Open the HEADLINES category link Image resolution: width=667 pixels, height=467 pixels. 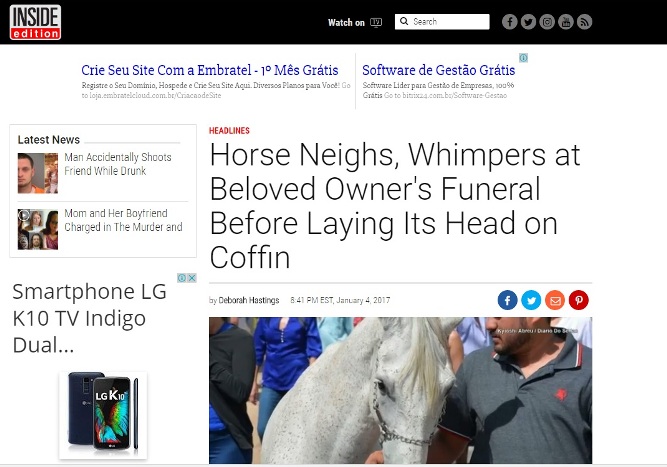coord(229,131)
